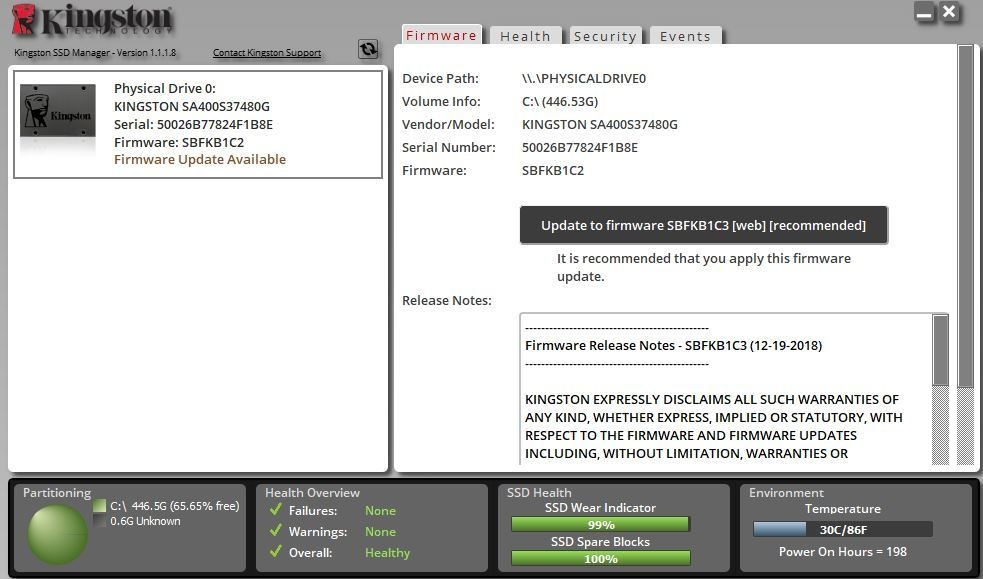Click the SSD Wear Indicator 99% bar

coord(601,524)
